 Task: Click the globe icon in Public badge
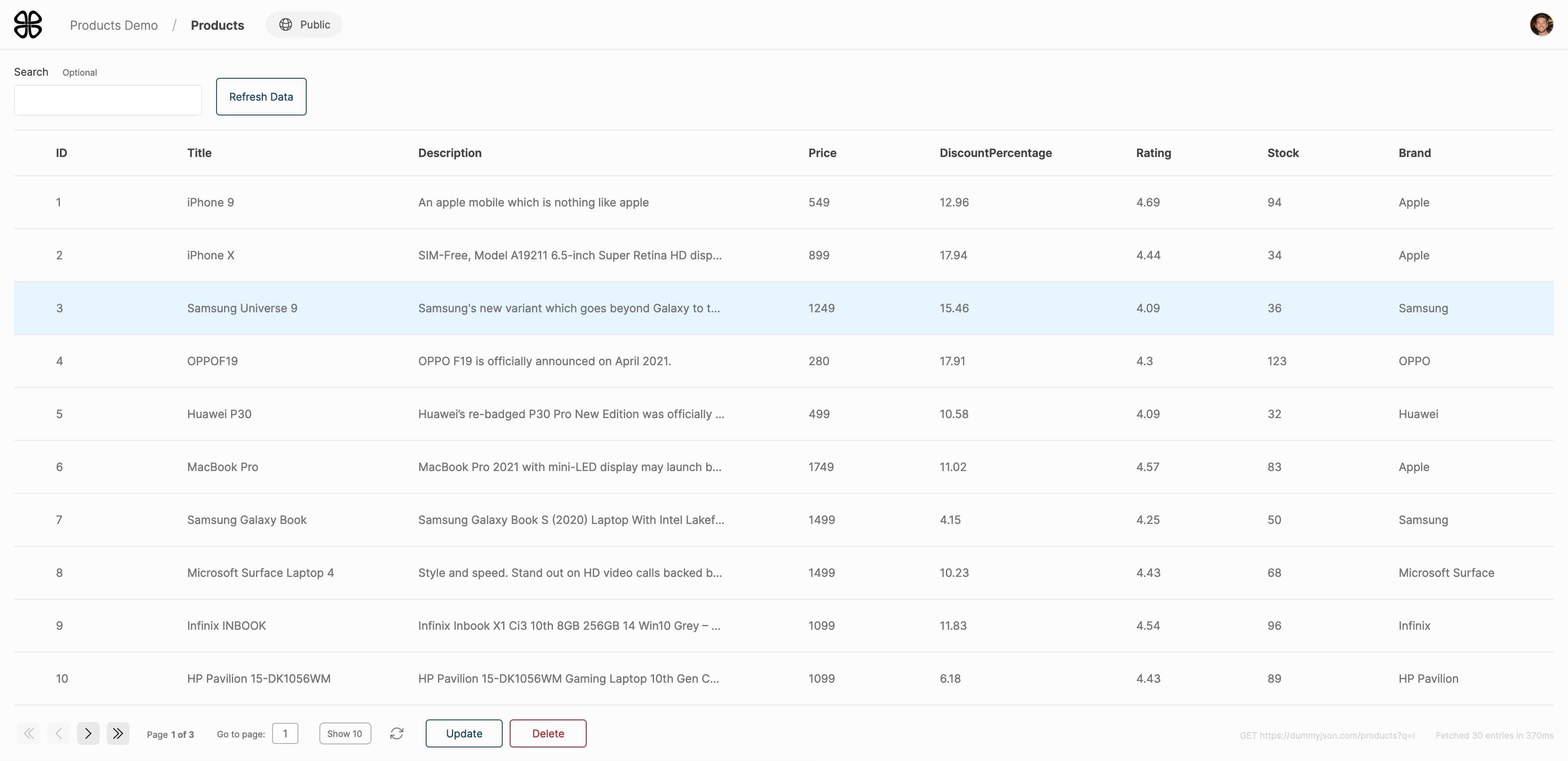[x=286, y=24]
